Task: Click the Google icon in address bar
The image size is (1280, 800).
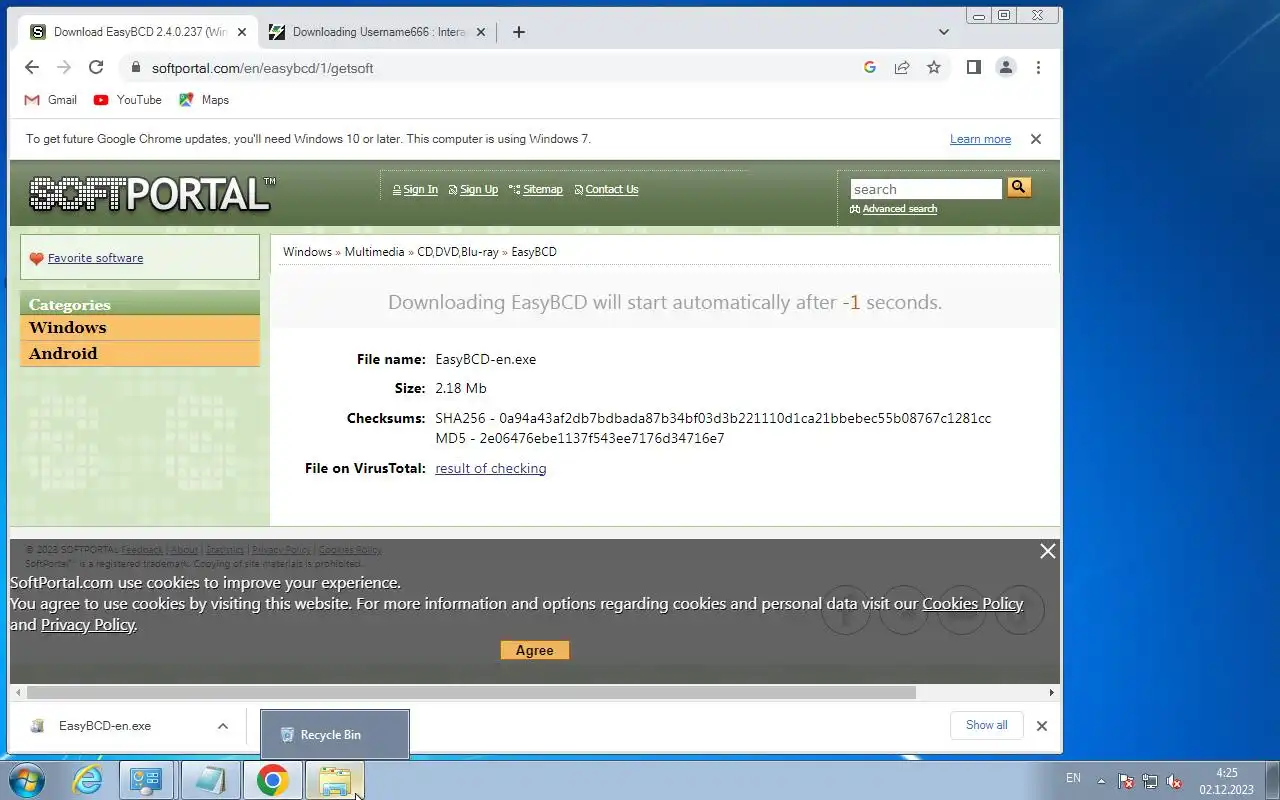Action: tap(870, 67)
